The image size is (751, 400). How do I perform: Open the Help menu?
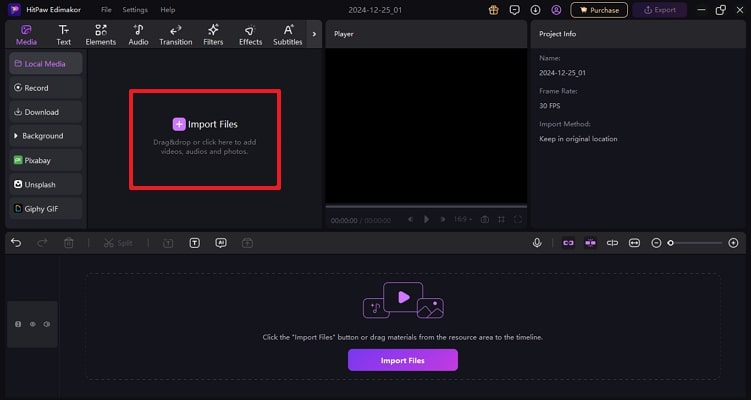click(168, 10)
